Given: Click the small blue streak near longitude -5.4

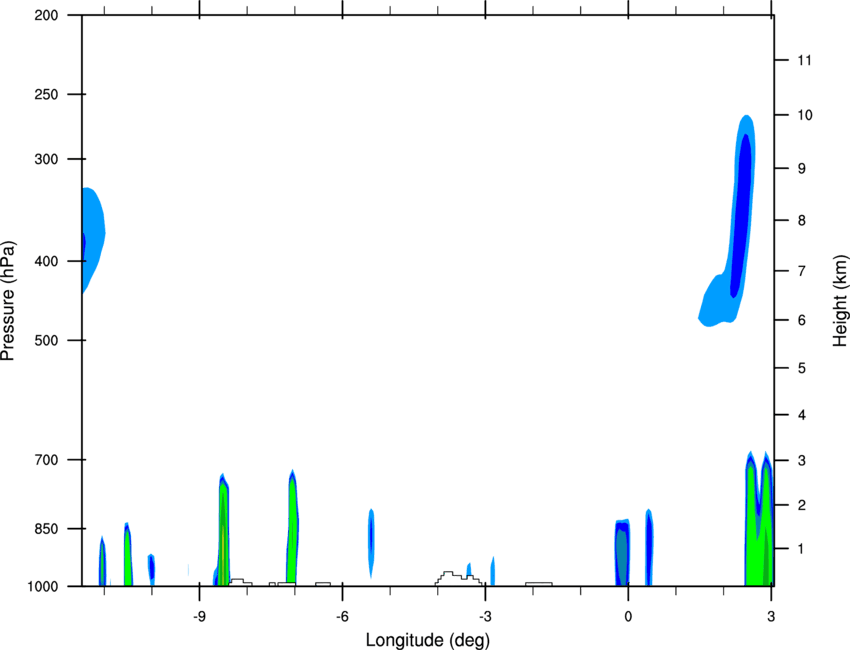Looking at the screenshot, I should coord(371,542).
